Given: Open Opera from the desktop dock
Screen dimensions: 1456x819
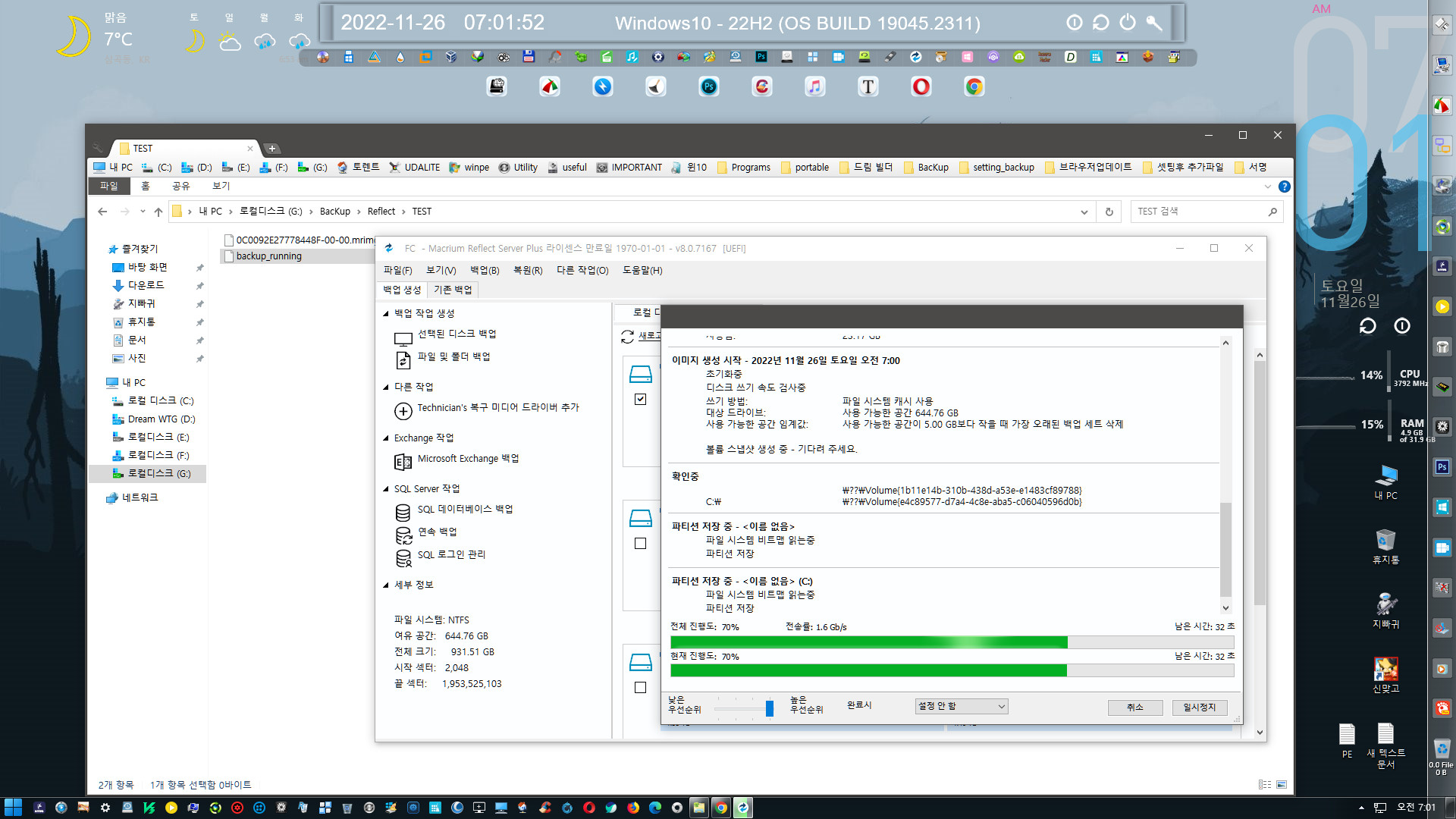Looking at the screenshot, I should pyautogui.click(x=921, y=86).
